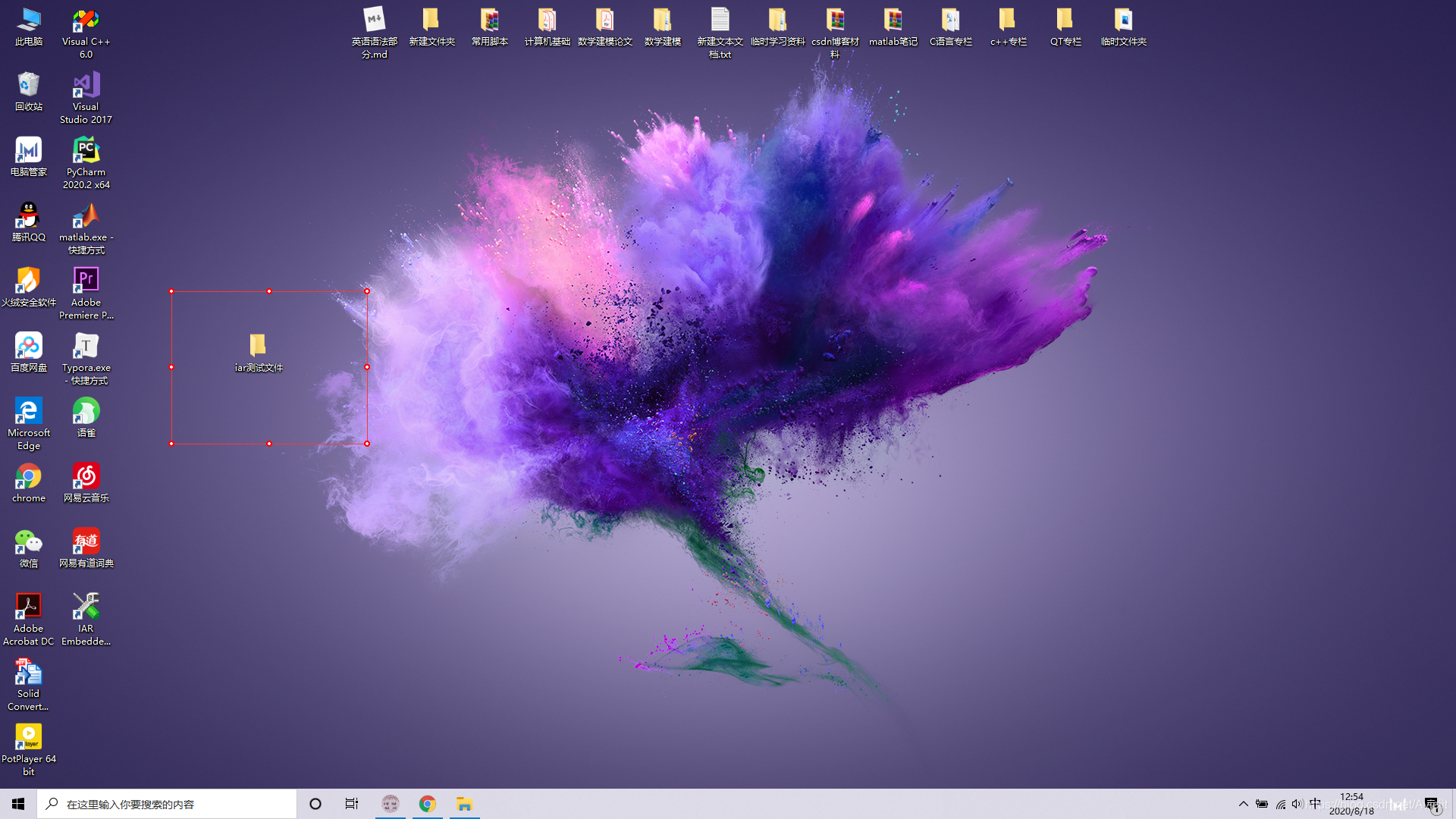This screenshot has width=1456, height=819.
Task: Select the PotPlayer 64 bit shortcut
Action: click(29, 750)
